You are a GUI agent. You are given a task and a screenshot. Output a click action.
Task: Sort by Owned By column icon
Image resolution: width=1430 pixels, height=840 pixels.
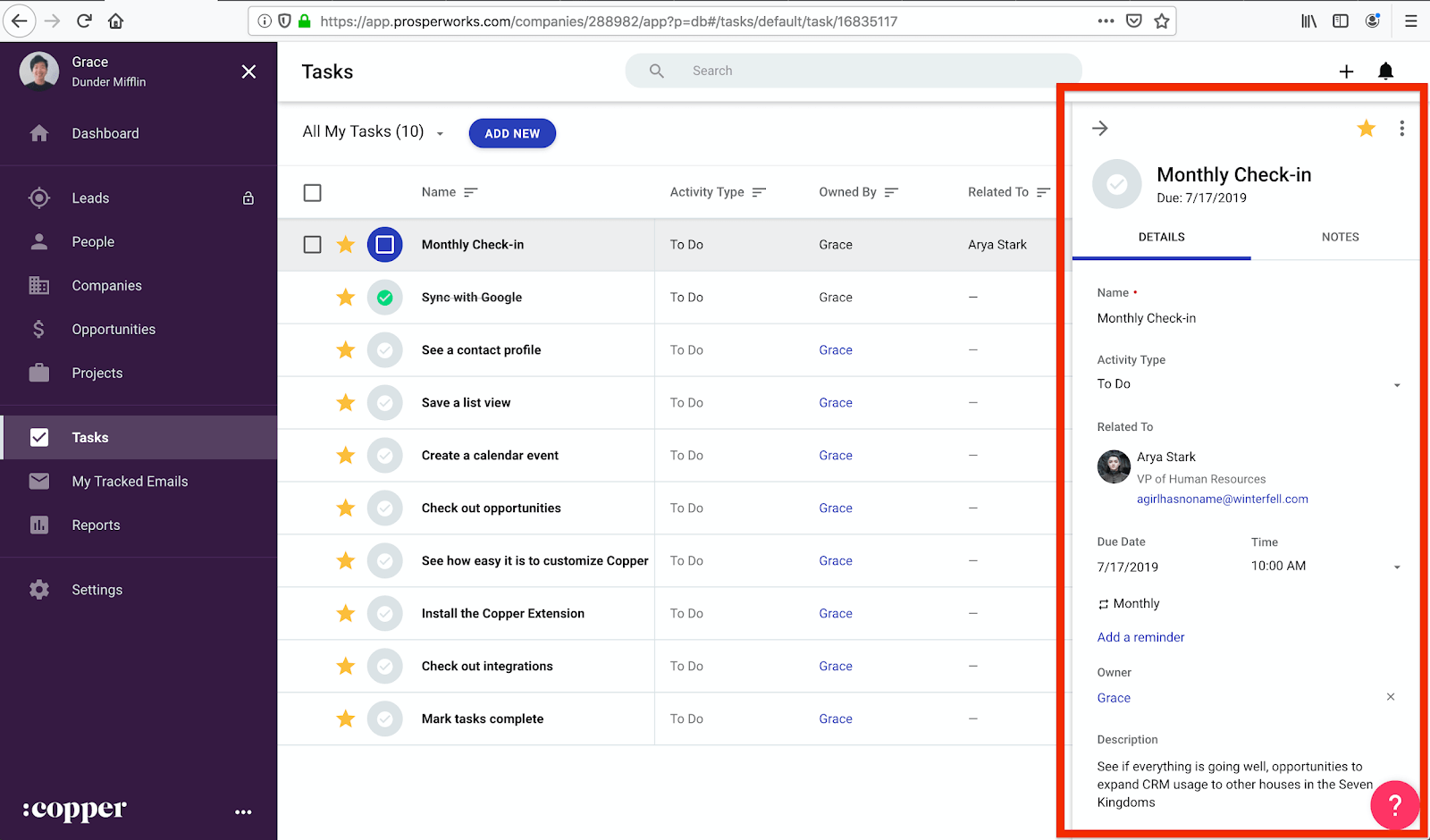coord(891,192)
